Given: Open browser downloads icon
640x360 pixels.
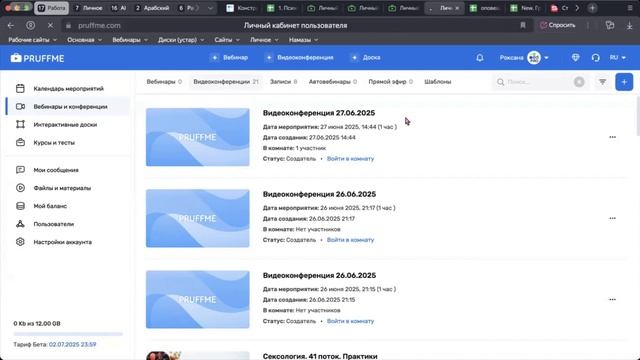Looking at the screenshot, I should click(629, 25).
